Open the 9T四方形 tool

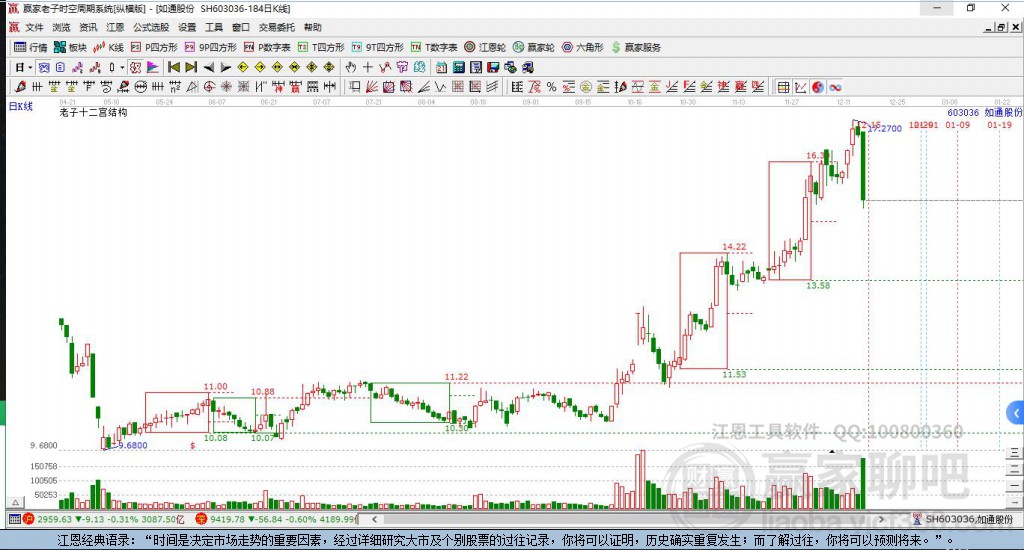click(x=377, y=47)
